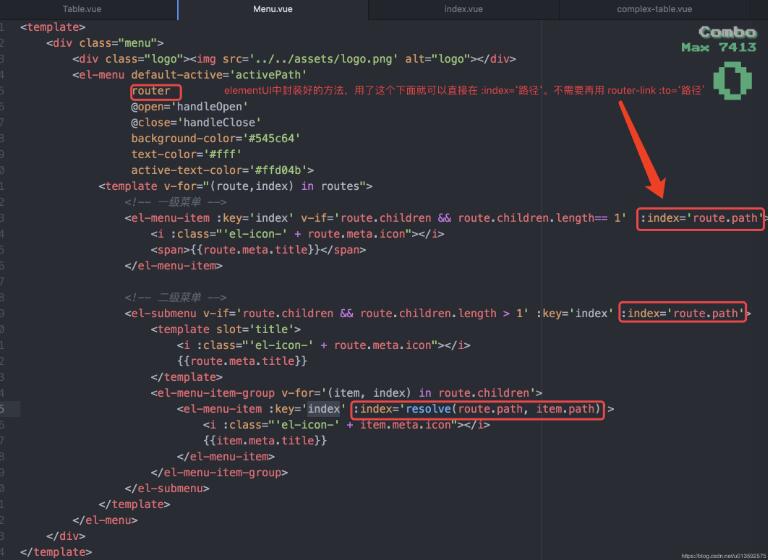Viewport: 768px width, 560px height.
Task: Click the first-level menu comment line
Action: pyautogui.click(x=175, y=202)
